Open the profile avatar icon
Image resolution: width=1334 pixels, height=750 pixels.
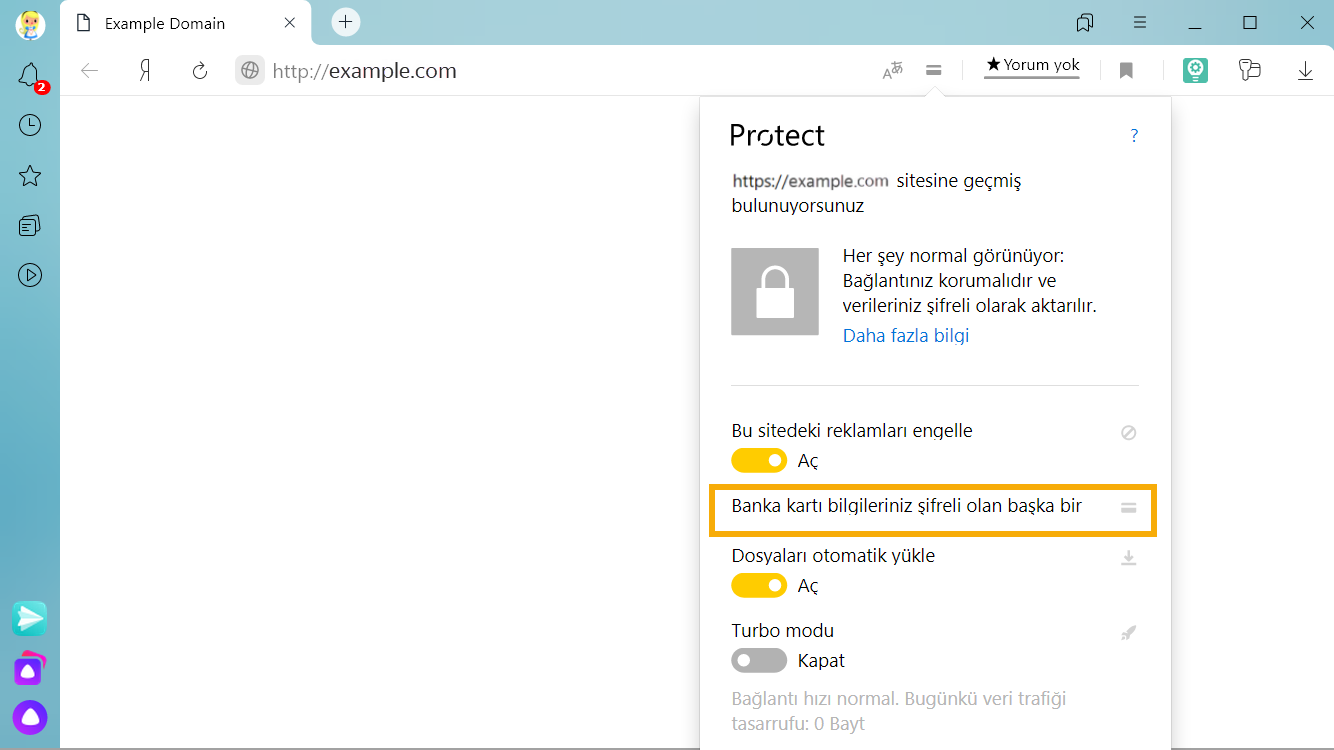(x=30, y=24)
